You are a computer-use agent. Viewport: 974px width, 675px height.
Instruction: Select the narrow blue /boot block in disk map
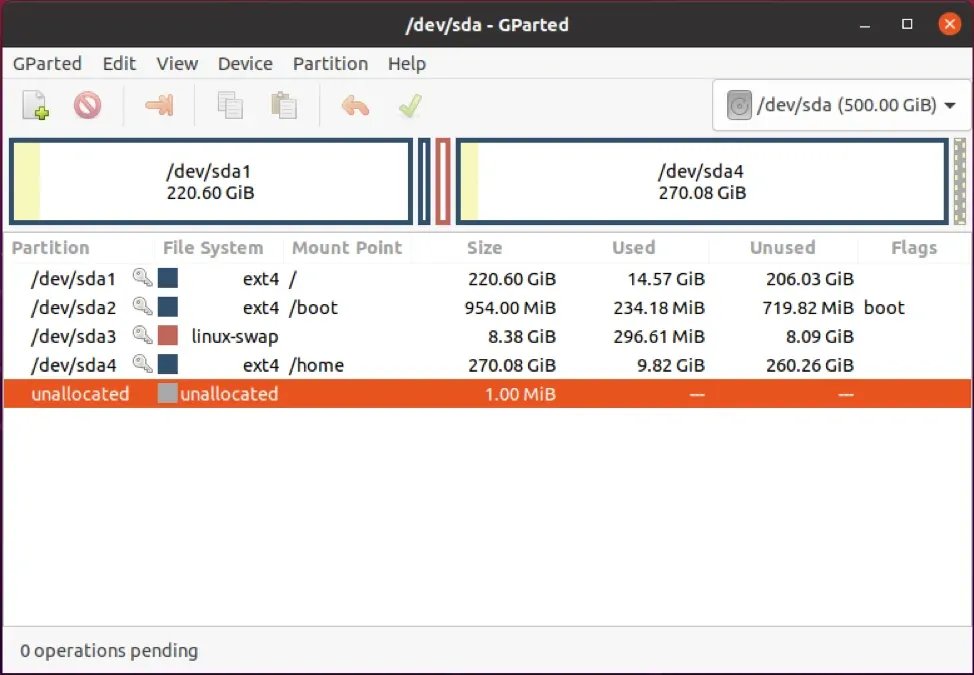pyautogui.click(x=424, y=181)
